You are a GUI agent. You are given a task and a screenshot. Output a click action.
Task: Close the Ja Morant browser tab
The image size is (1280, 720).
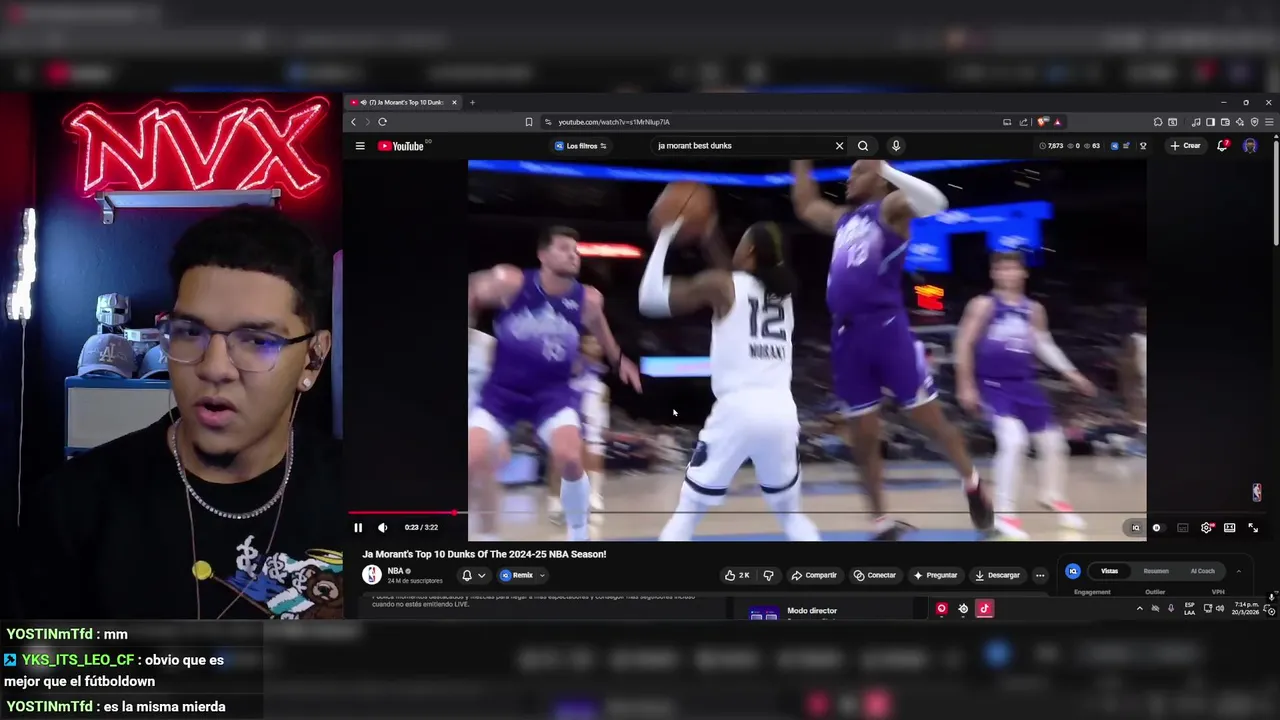(454, 102)
